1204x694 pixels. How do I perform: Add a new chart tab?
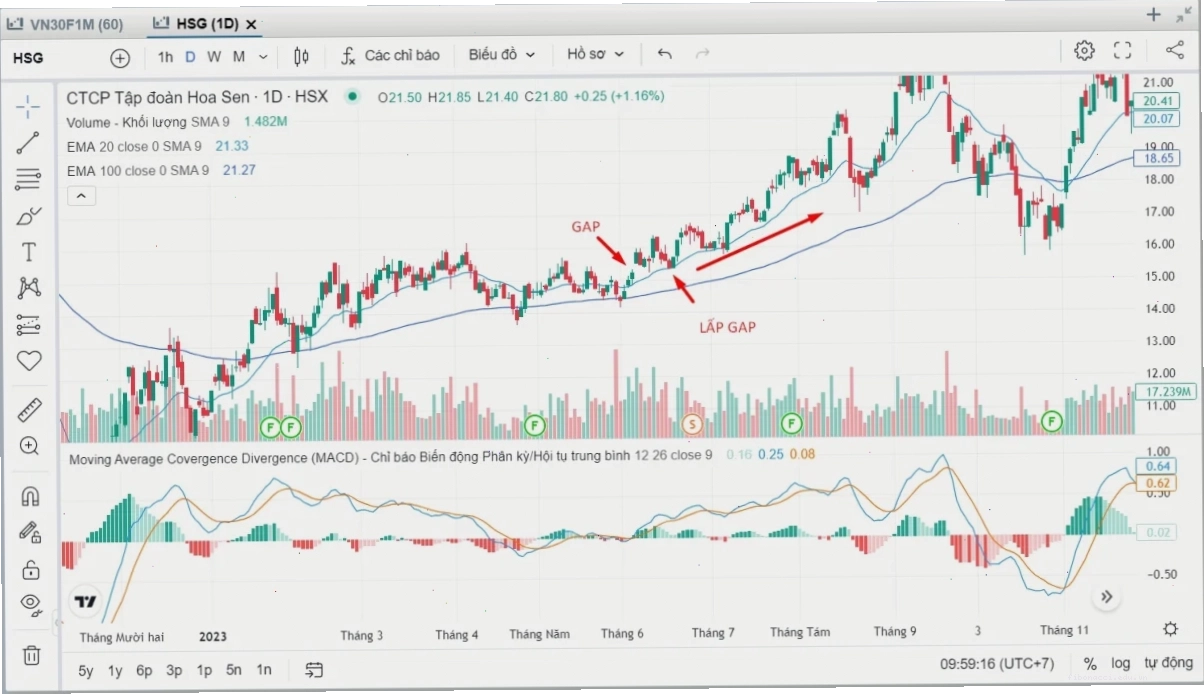click(1153, 15)
